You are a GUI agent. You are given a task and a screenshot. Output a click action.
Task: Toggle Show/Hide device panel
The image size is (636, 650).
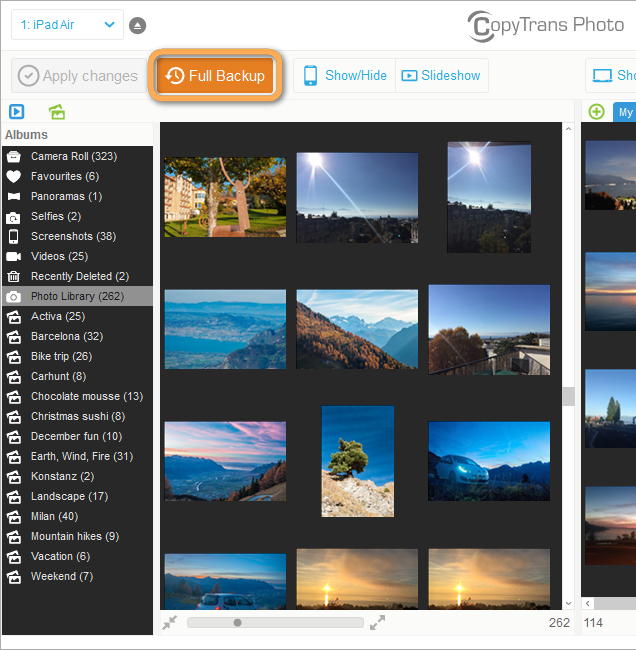[344, 76]
